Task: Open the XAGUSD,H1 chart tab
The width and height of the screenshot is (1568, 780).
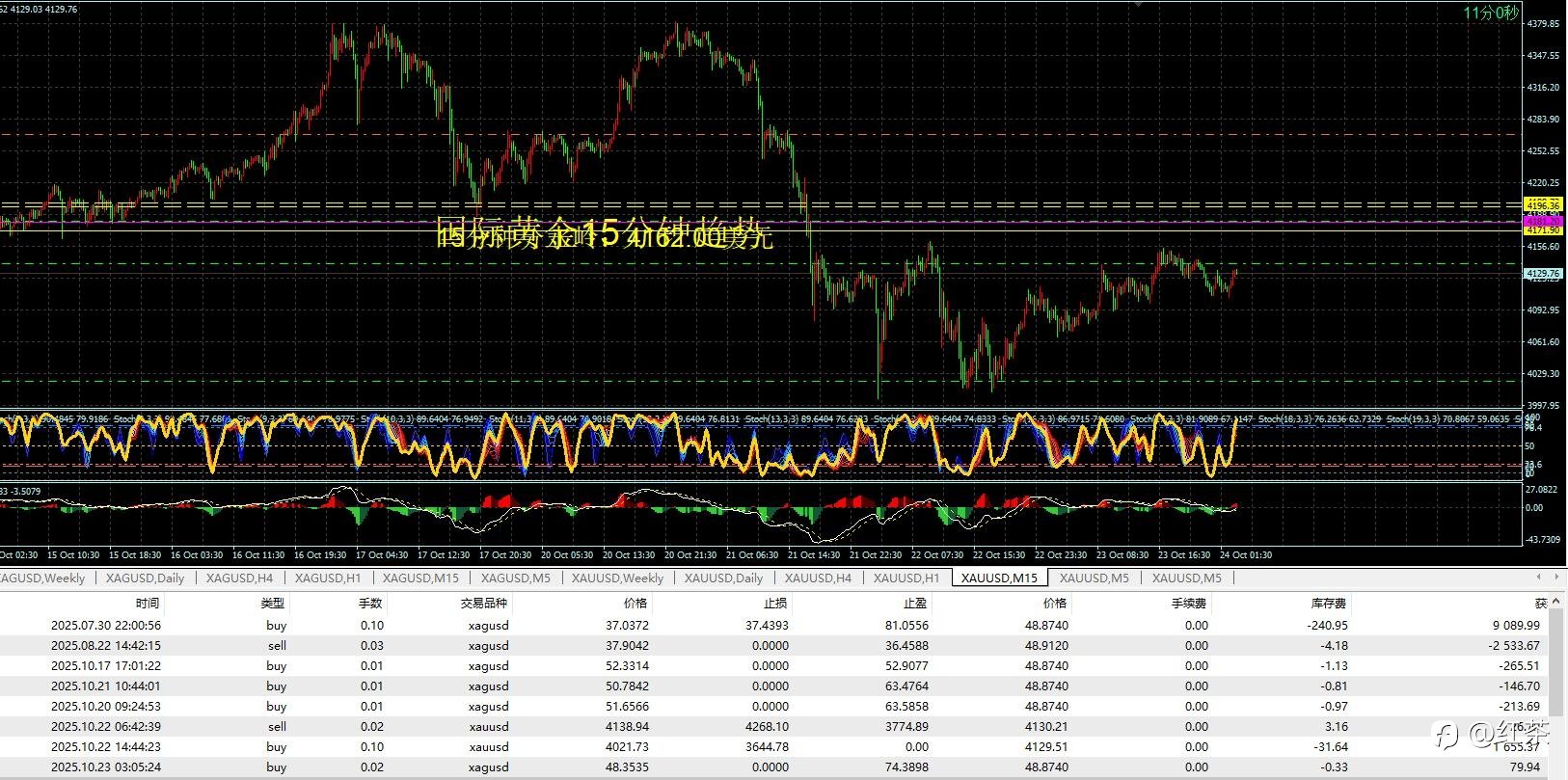Action: click(328, 578)
